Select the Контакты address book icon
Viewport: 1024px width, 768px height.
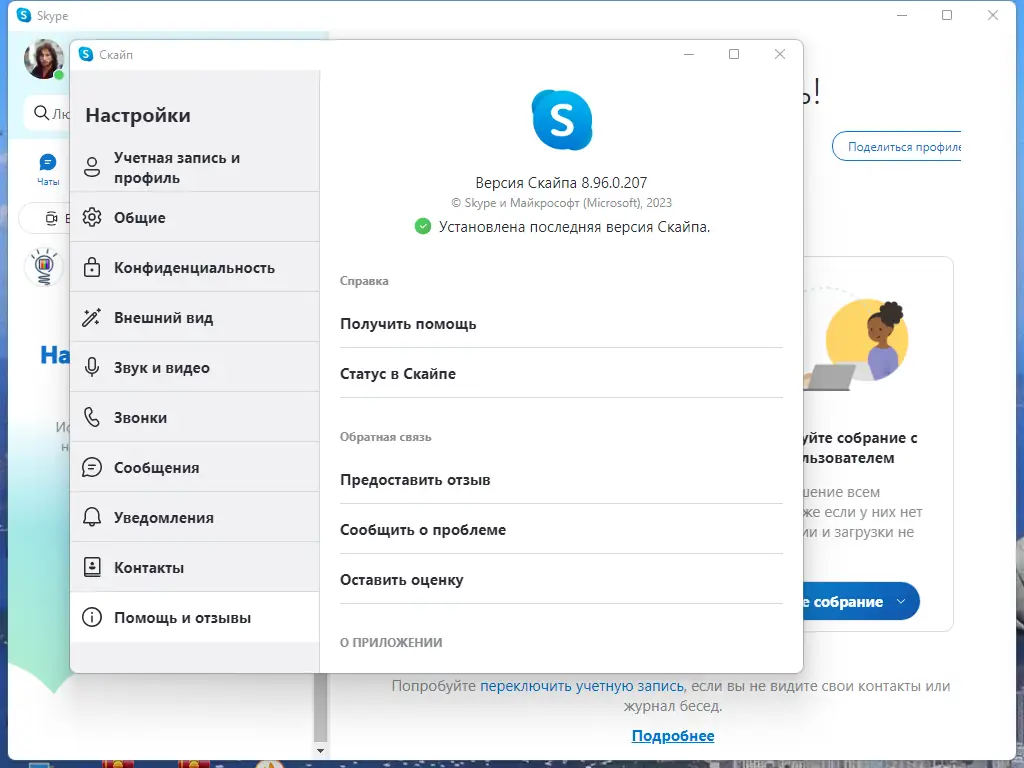[93, 567]
